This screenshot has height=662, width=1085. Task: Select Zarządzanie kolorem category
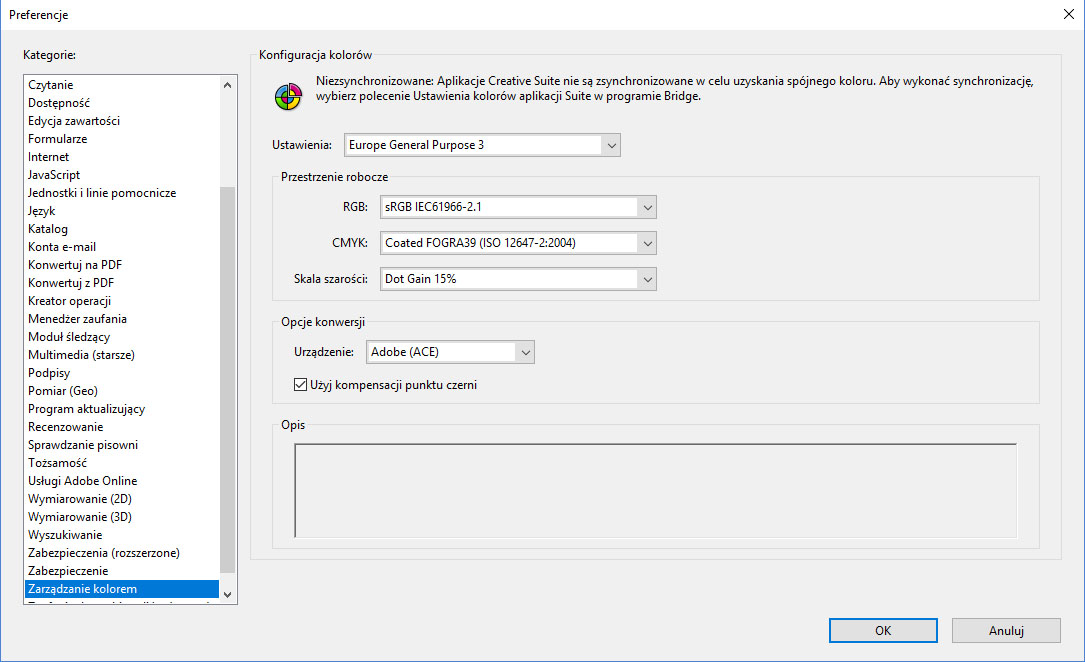[x=122, y=589]
